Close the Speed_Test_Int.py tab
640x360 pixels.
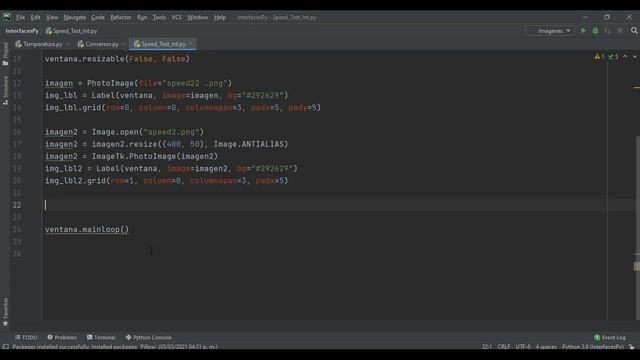[191, 44]
